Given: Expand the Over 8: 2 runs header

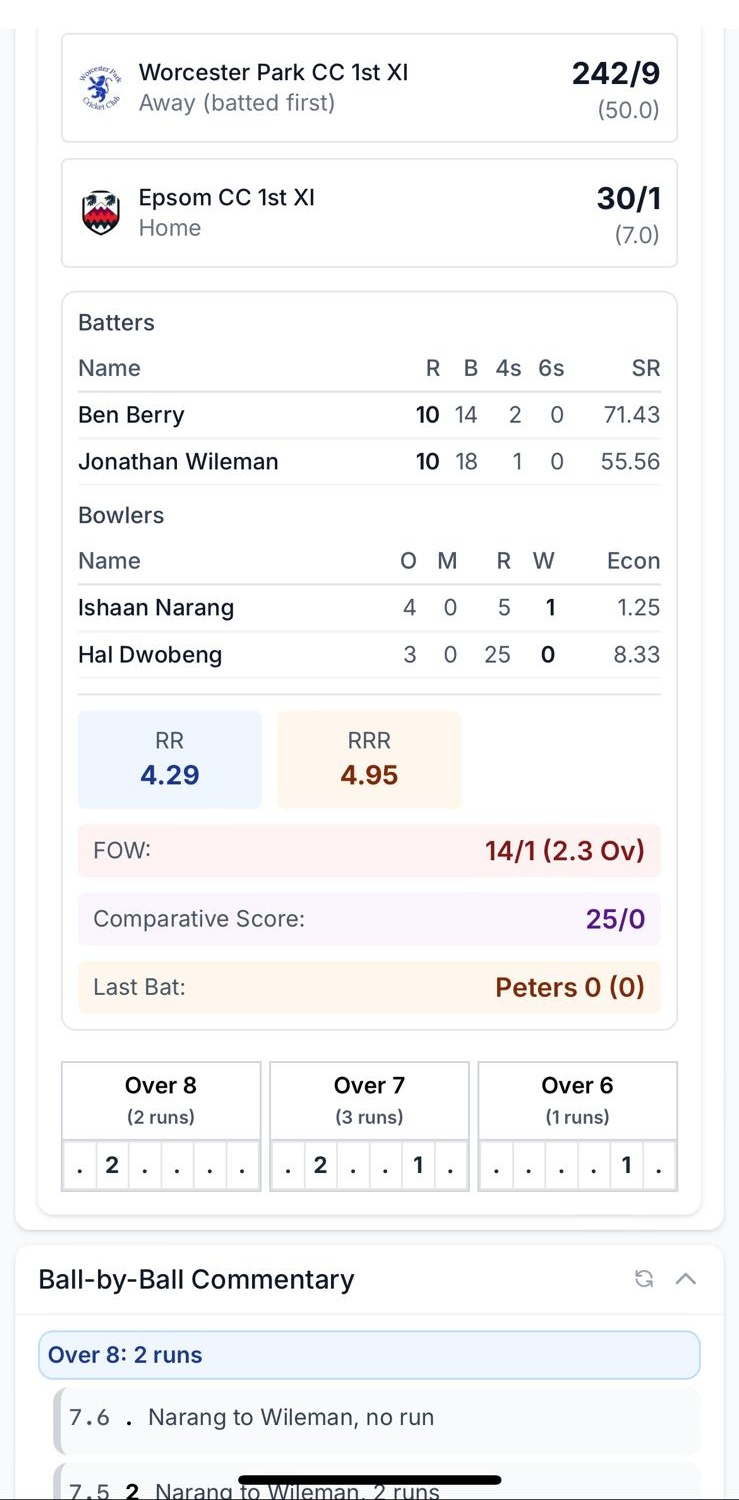Looking at the screenshot, I should pyautogui.click(x=369, y=1355).
